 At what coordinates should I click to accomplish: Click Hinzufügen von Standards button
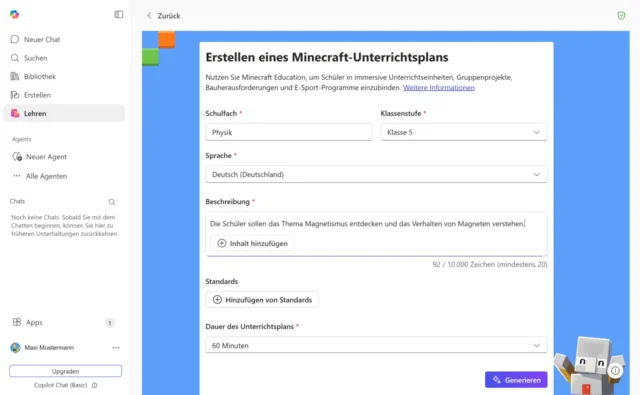tap(262, 300)
